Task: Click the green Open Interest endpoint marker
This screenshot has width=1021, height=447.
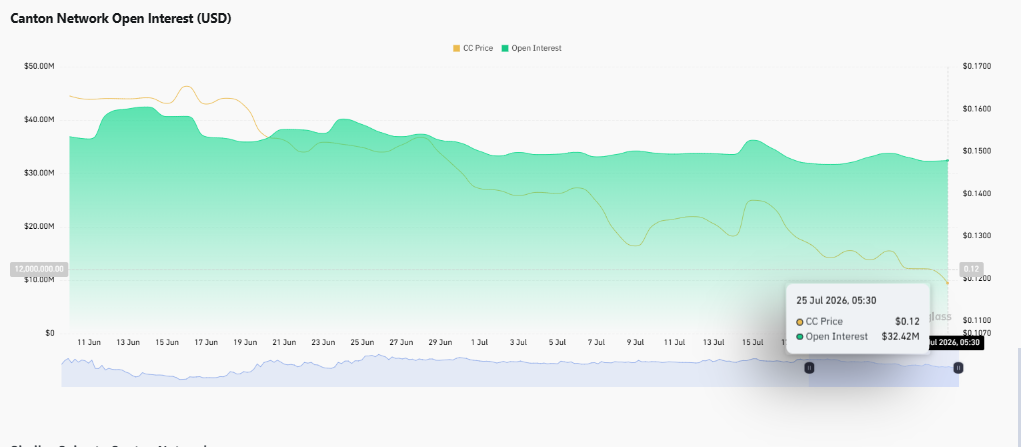Action: (947, 160)
